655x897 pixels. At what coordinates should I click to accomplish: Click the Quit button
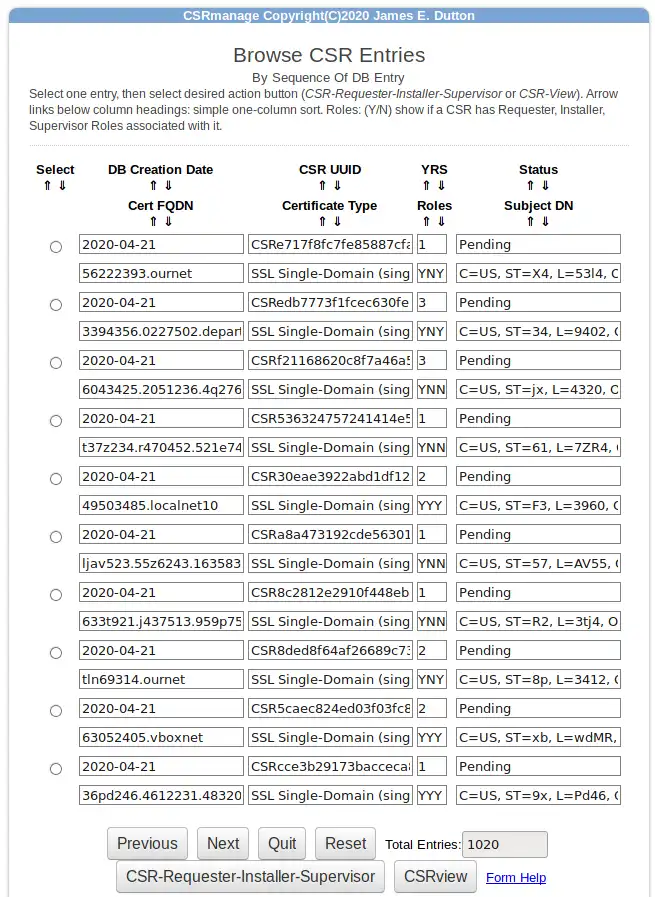pos(282,843)
